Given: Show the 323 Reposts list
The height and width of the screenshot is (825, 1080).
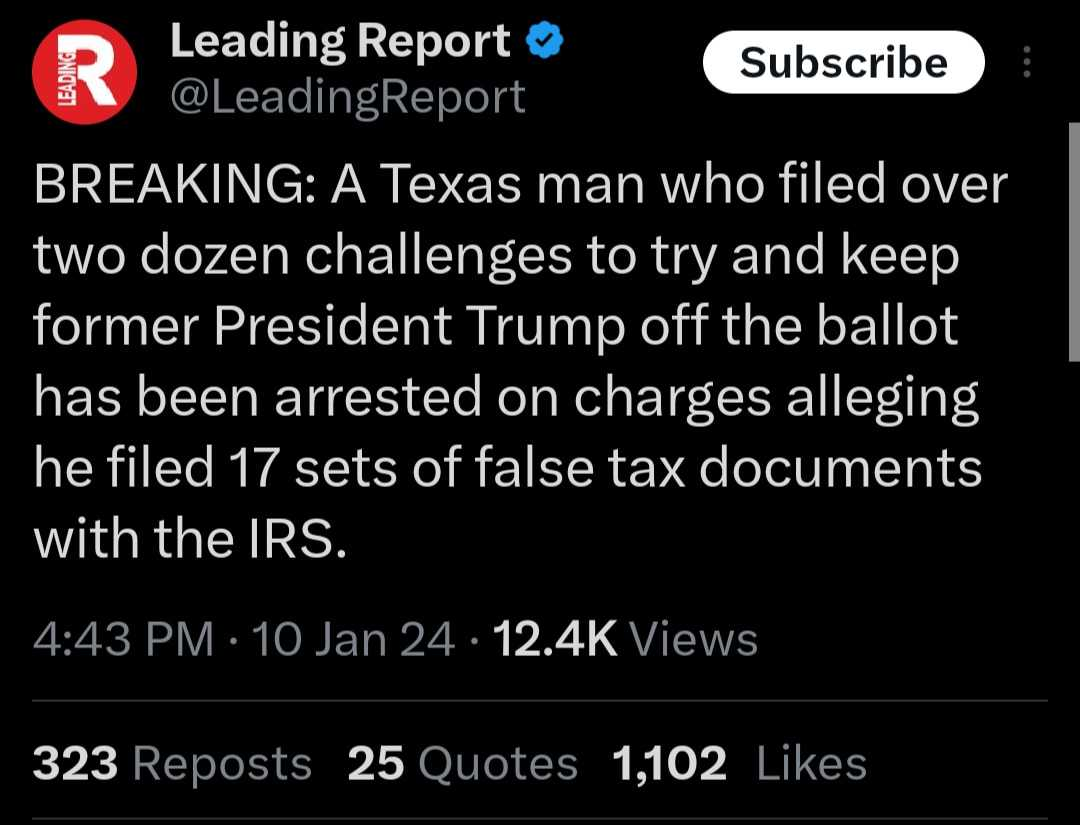Looking at the screenshot, I should coord(172,764).
